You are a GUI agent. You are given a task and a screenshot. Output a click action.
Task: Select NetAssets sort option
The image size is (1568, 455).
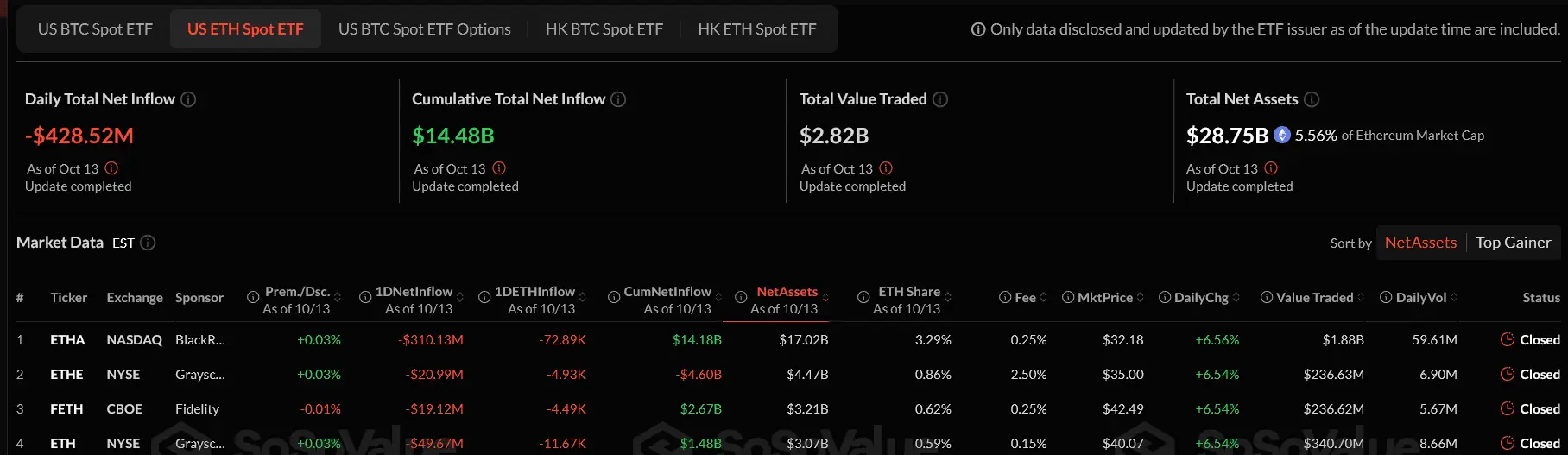[x=1420, y=243]
